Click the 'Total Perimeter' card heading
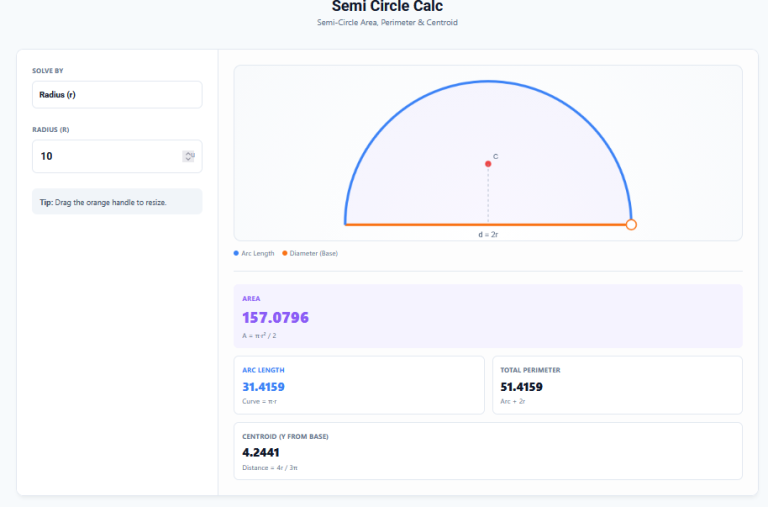 [x=530, y=370]
